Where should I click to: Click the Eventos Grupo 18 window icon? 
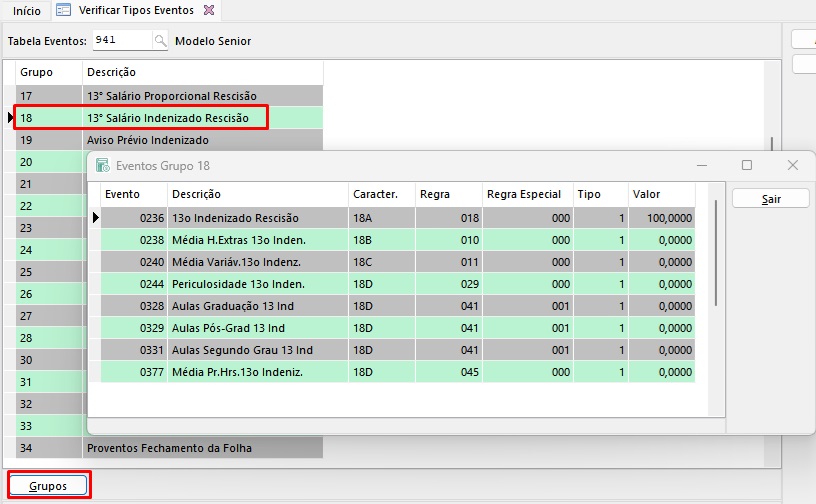pos(103,166)
